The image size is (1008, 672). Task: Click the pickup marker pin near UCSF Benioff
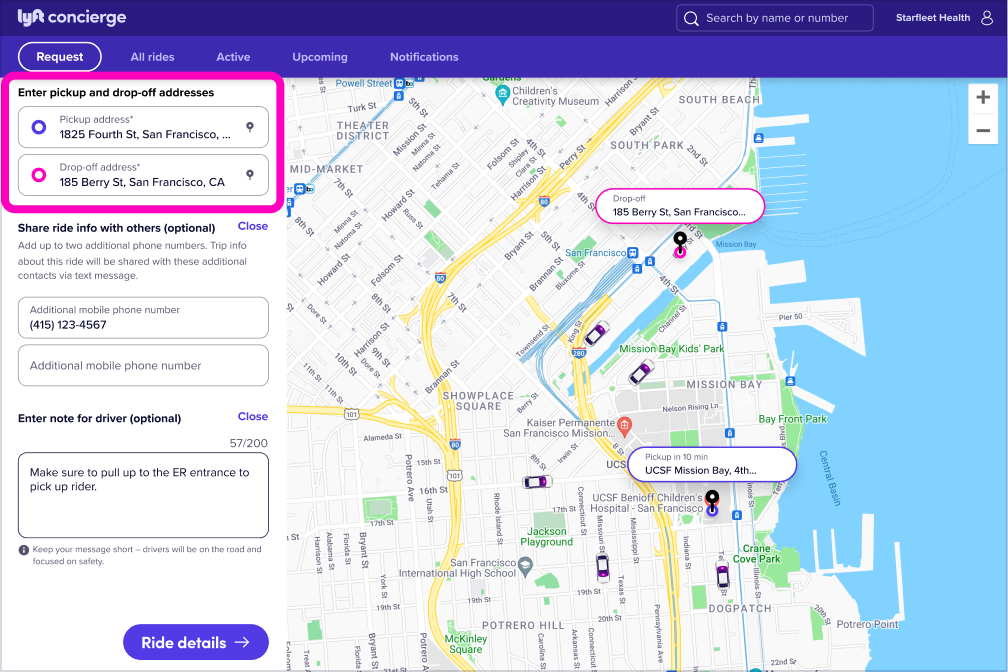pyautogui.click(x=712, y=503)
